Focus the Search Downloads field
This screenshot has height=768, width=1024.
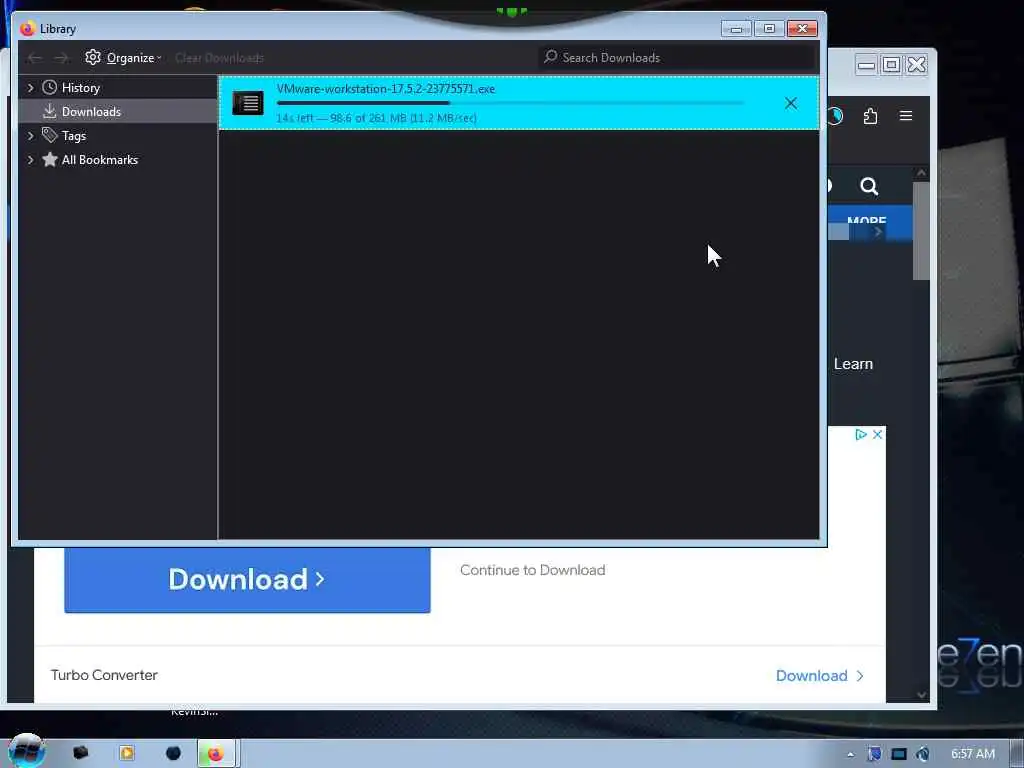point(678,57)
